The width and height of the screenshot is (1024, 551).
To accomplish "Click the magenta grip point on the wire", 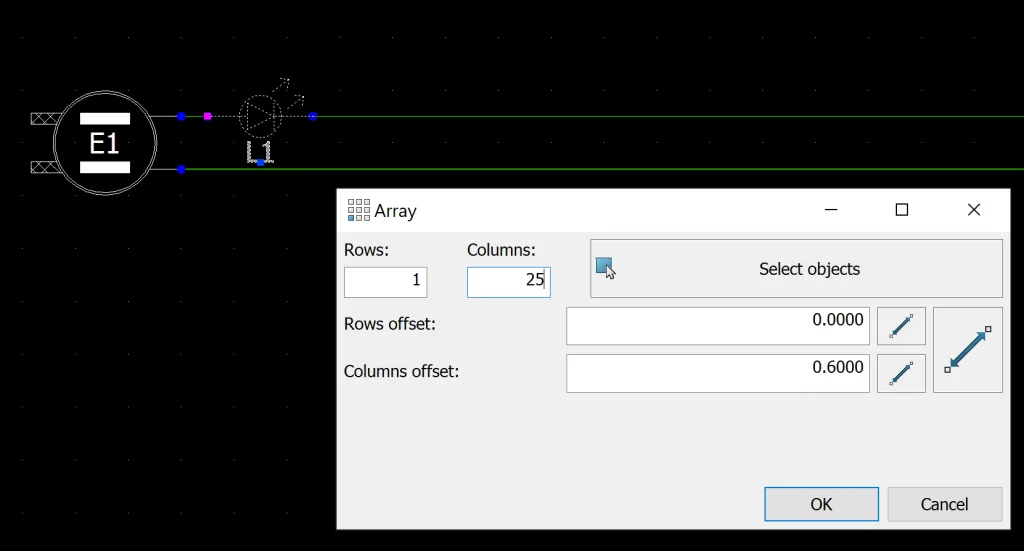I will point(208,117).
